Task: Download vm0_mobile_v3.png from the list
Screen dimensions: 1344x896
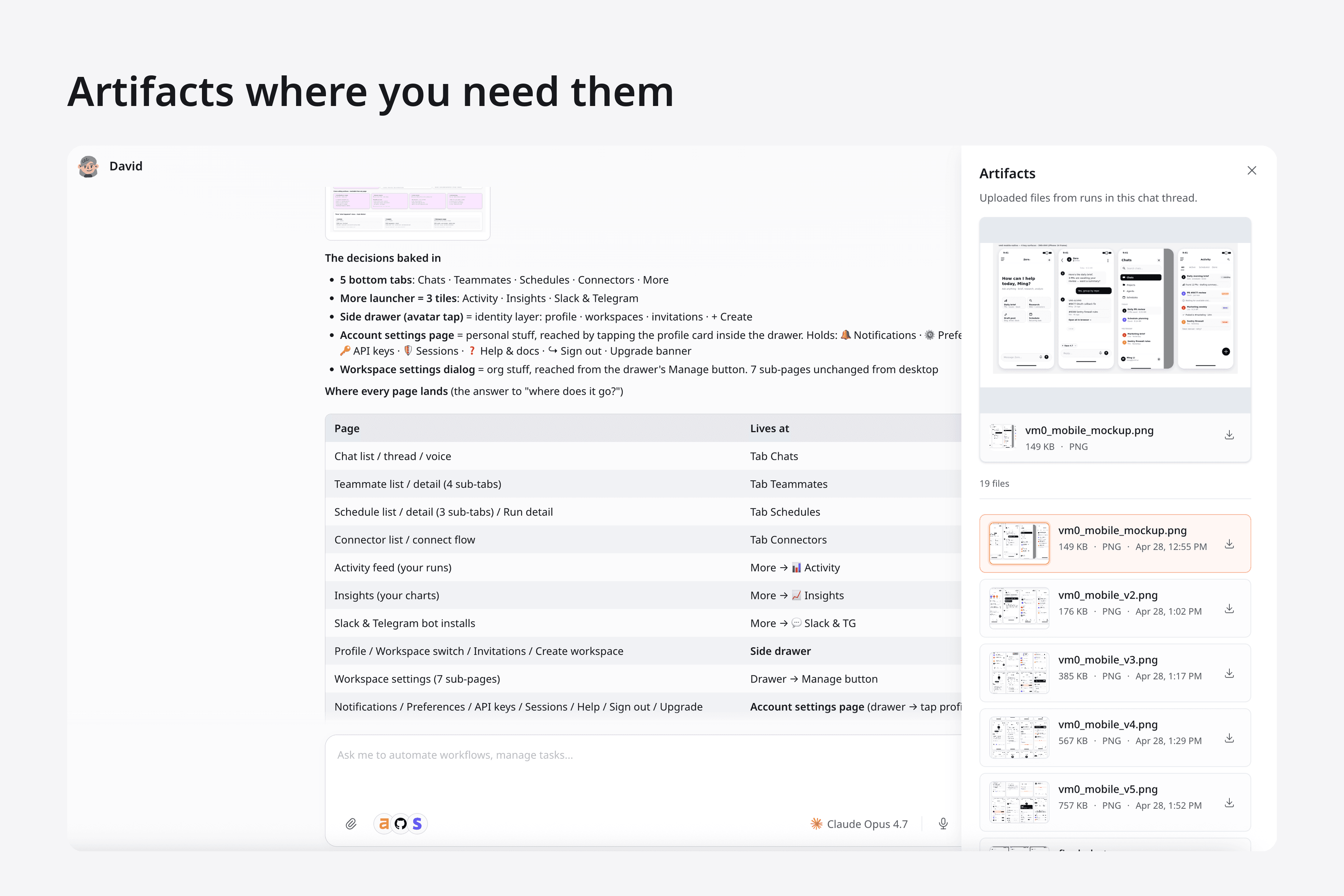Action: pos(1229,673)
